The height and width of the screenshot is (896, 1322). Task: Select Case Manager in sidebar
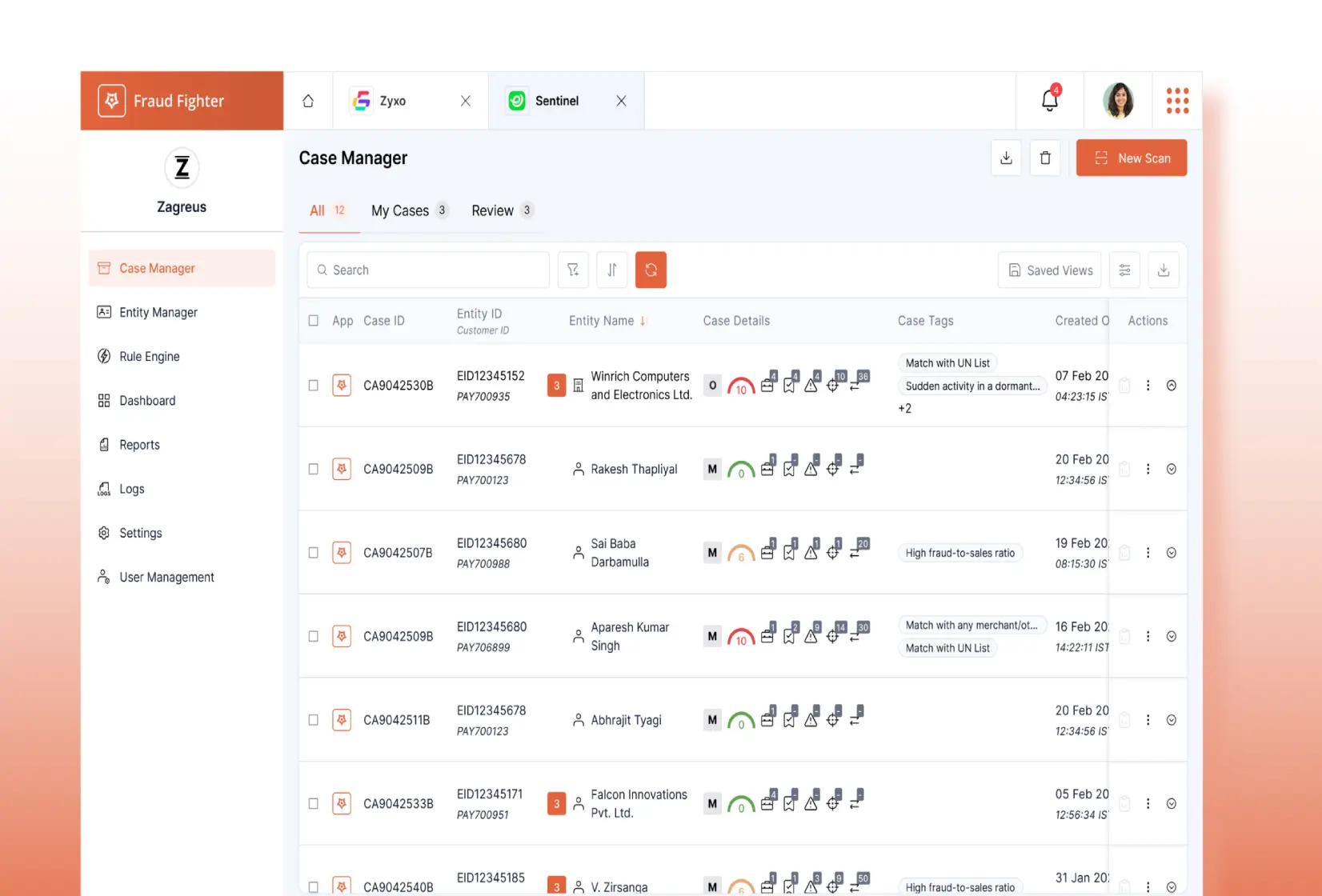[182, 268]
